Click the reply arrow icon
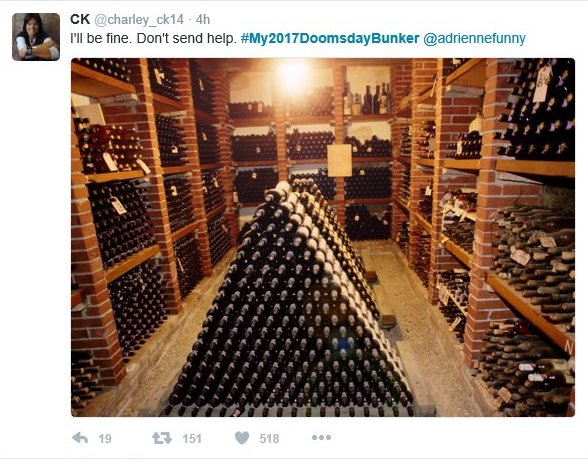Viewport: 588px width, 462px height. coord(80,438)
